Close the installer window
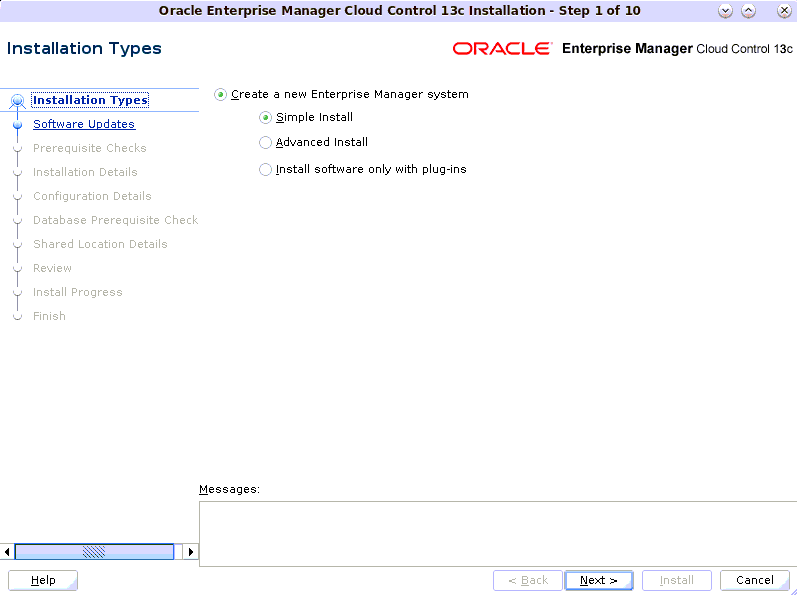 (x=784, y=11)
